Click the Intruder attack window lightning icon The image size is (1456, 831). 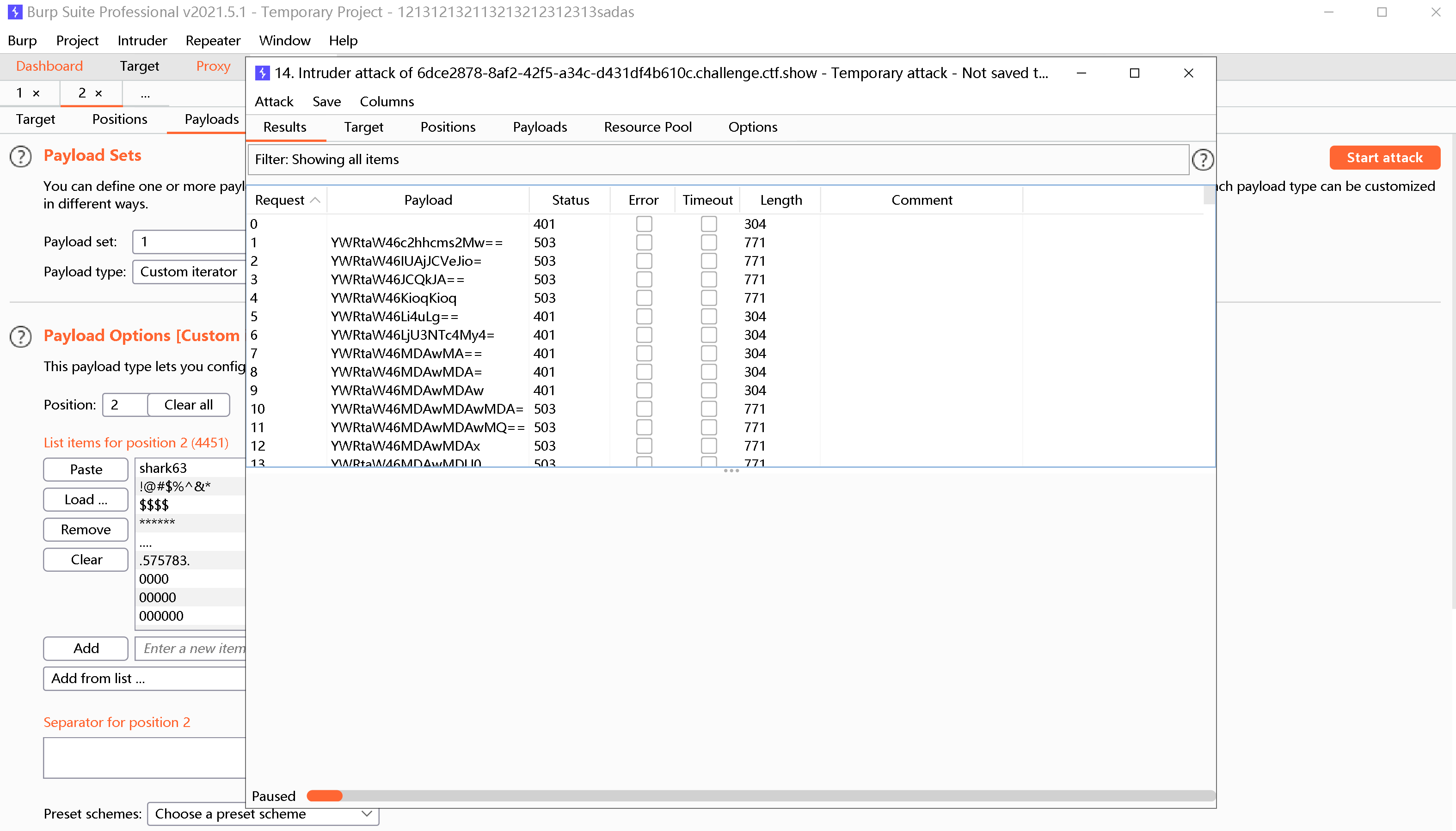[262, 73]
